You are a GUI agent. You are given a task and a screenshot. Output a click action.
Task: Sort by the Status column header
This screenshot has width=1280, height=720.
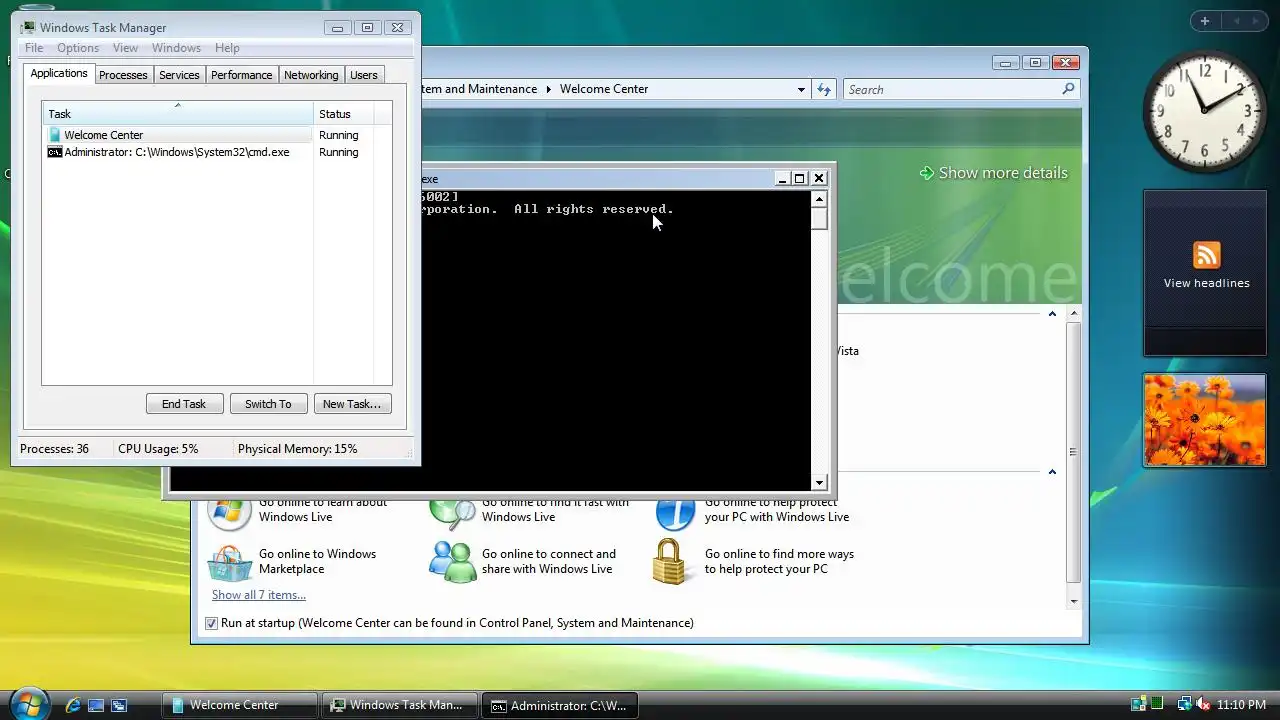pyautogui.click(x=345, y=113)
